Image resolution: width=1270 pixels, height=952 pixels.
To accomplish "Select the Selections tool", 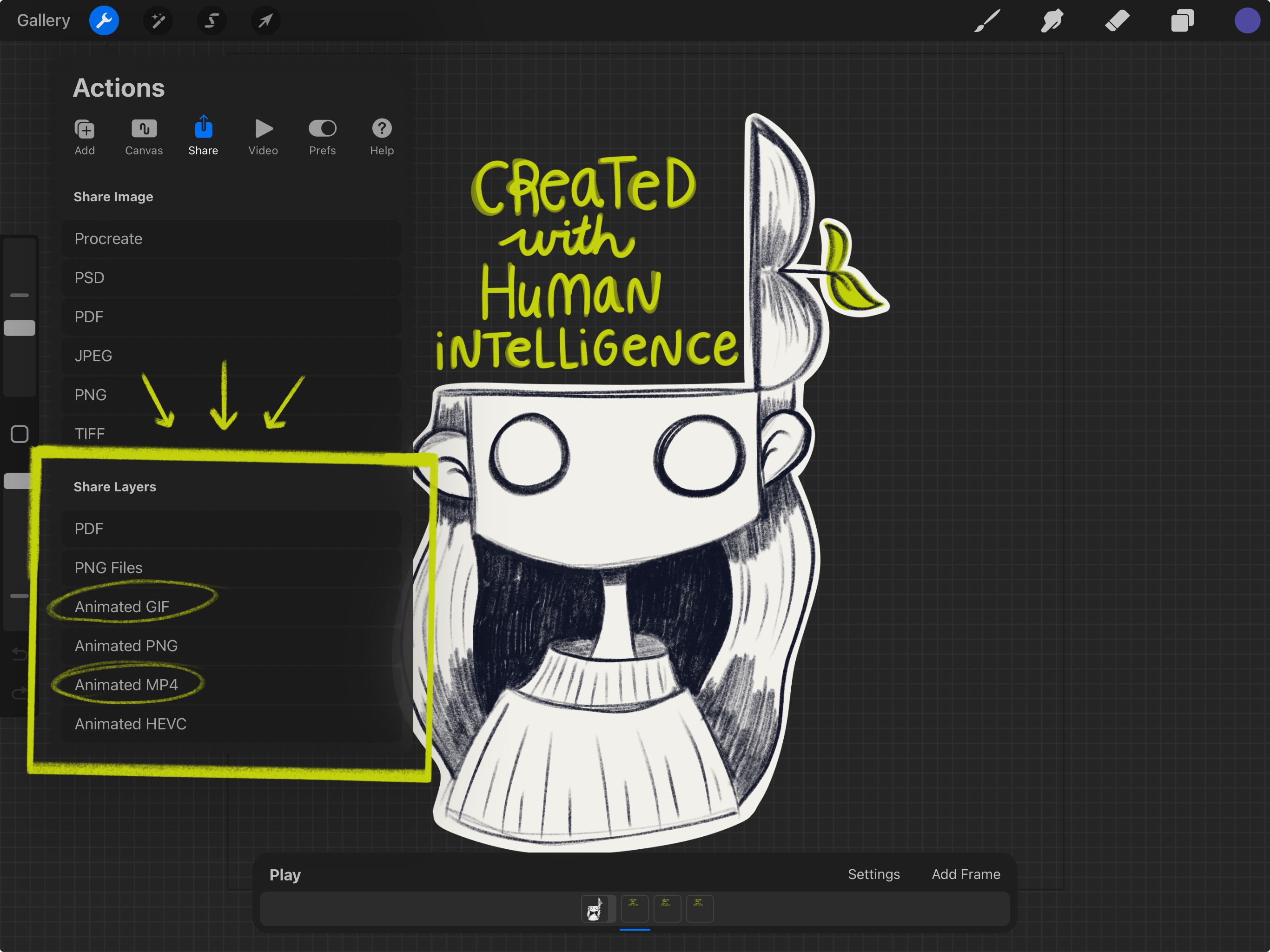I will click(x=212, y=20).
